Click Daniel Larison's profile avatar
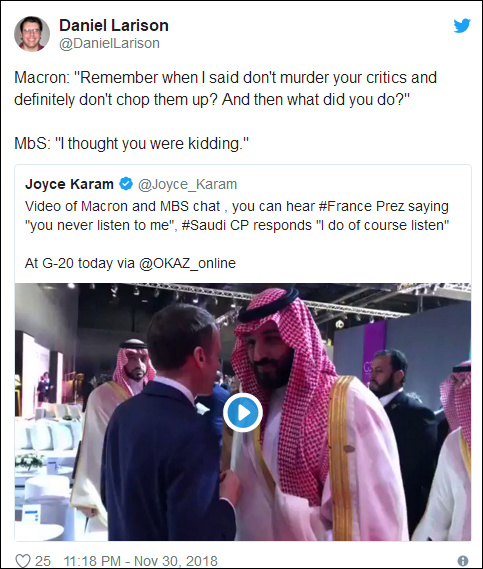483x569 pixels. click(32, 34)
